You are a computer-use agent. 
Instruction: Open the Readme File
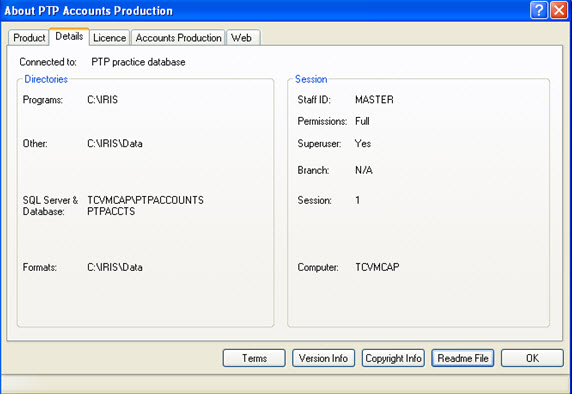[x=463, y=358]
